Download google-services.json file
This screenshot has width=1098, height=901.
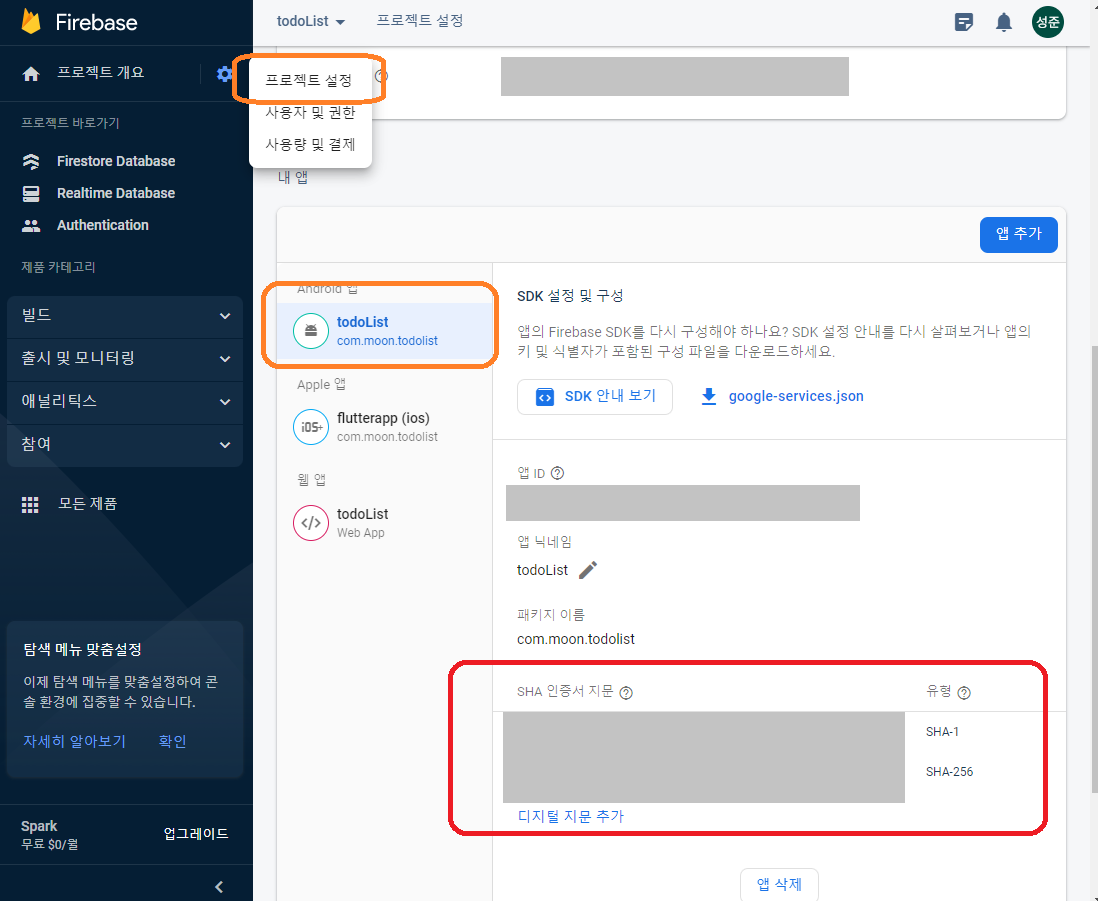tap(782, 396)
